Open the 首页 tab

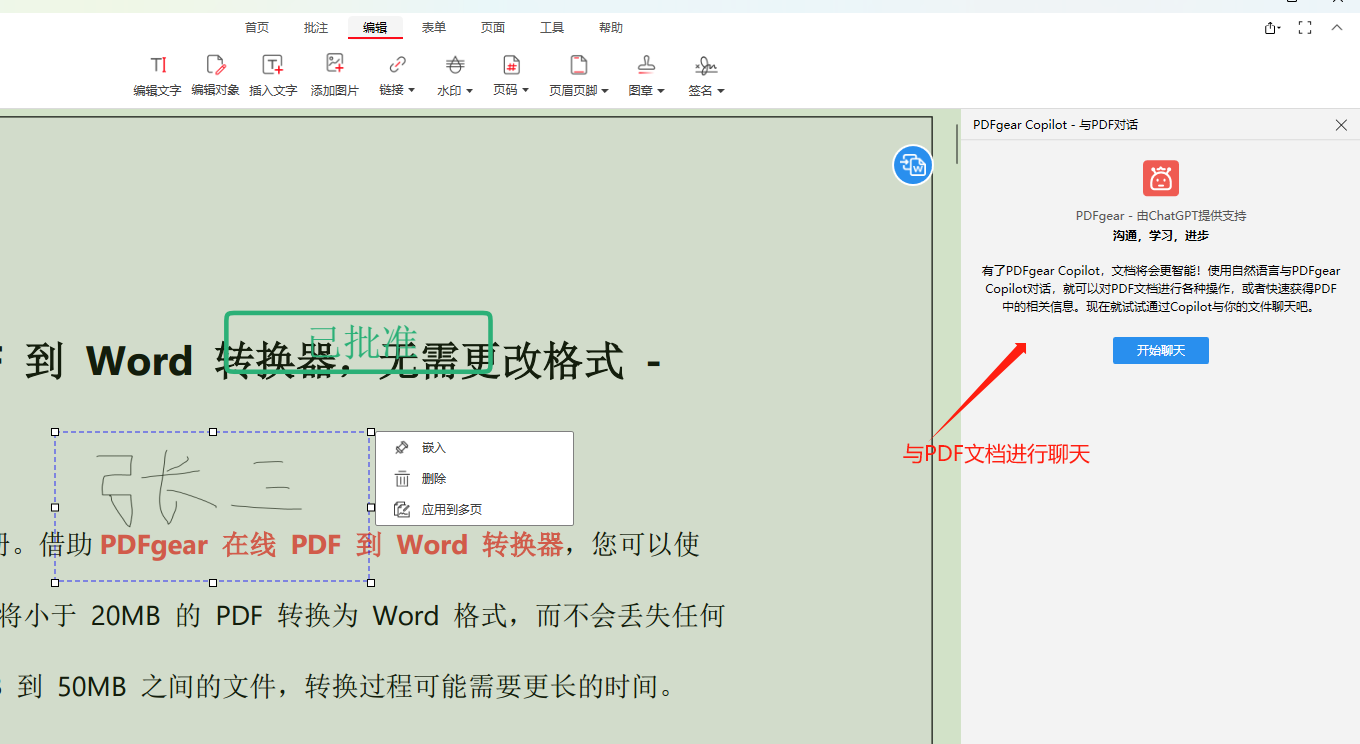[x=257, y=28]
